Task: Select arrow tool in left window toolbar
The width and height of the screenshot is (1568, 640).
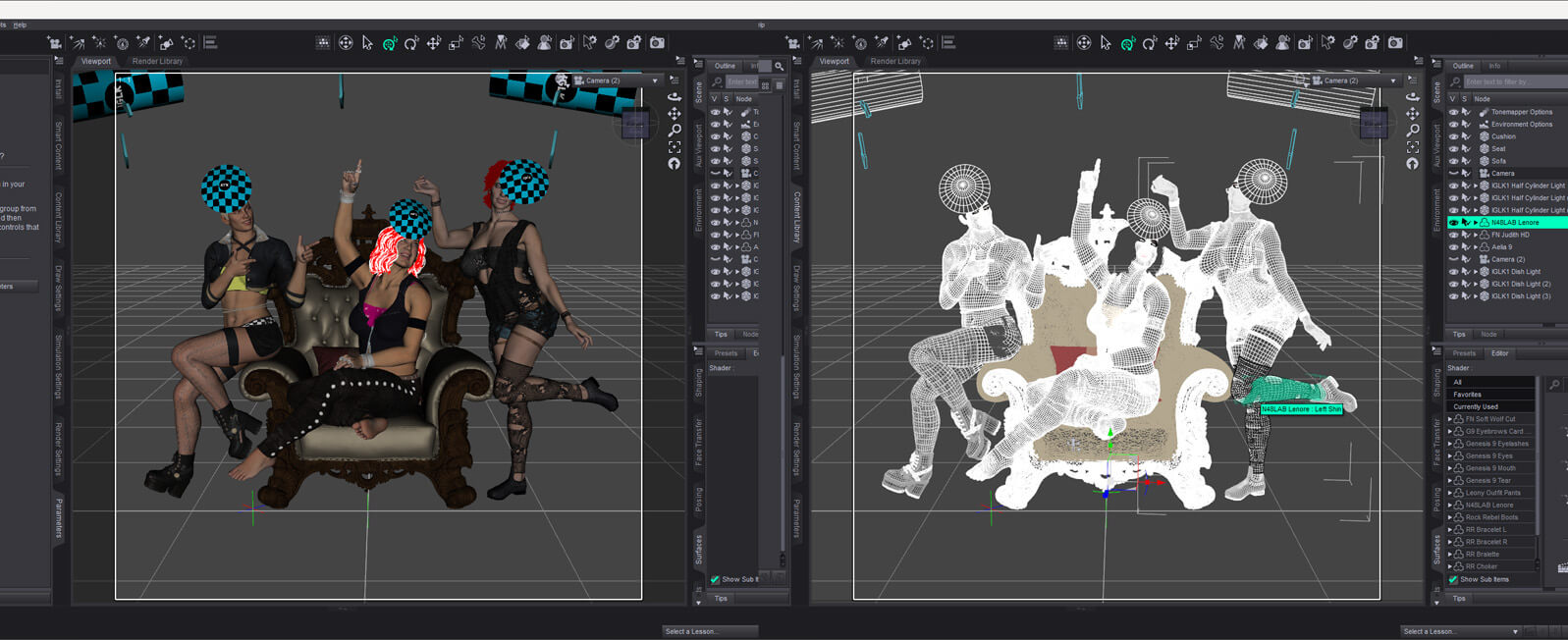Action: click(367, 43)
